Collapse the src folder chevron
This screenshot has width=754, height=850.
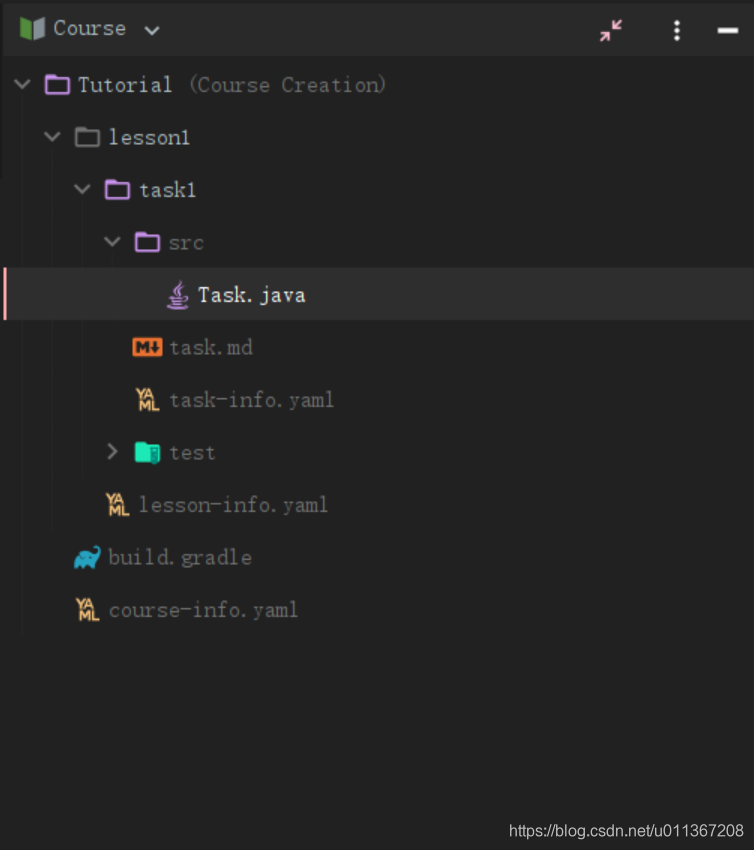pyautogui.click(x=112, y=242)
